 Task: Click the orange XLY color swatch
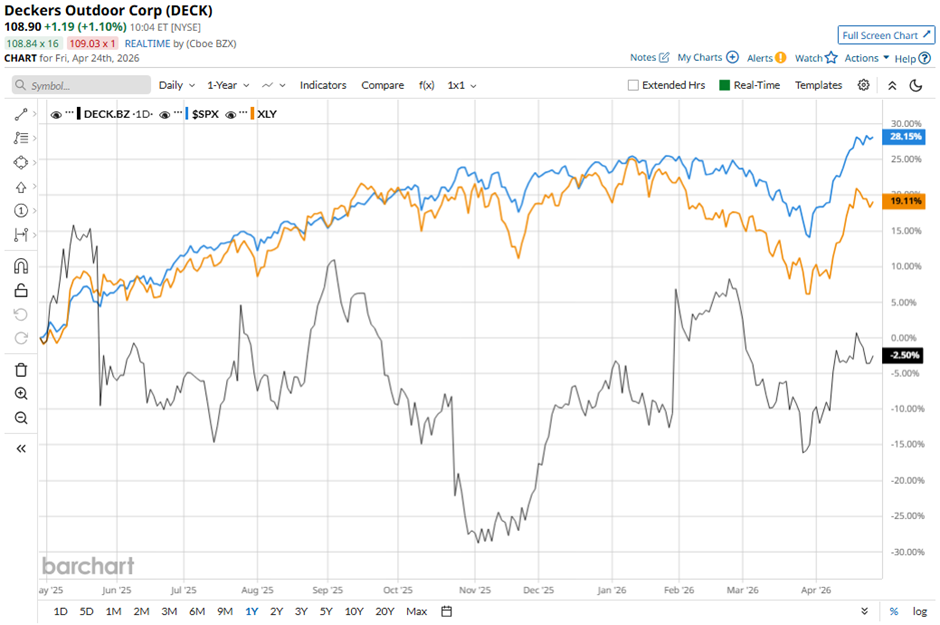[252, 114]
